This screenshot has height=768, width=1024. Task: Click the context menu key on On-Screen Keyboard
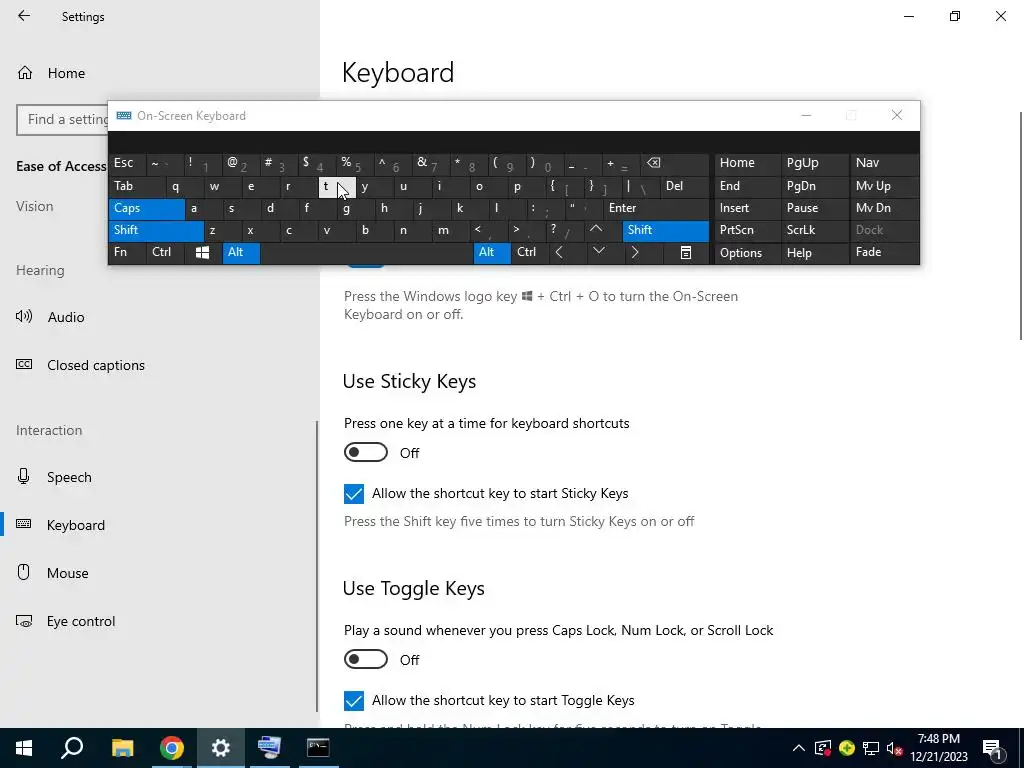click(x=686, y=253)
